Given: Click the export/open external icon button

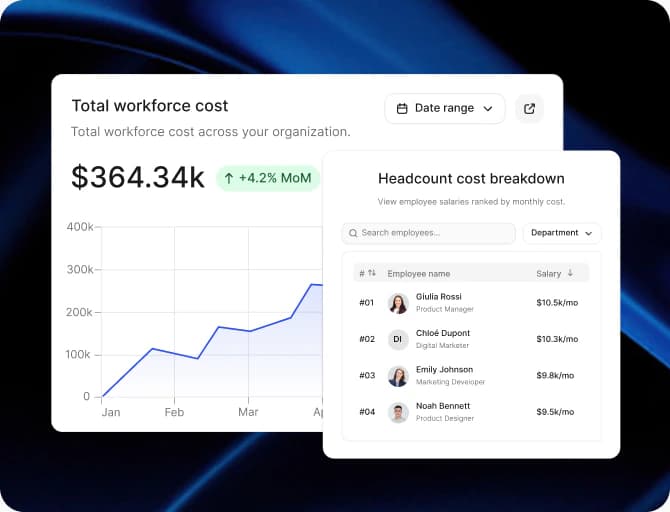Looking at the screenshot, I should tap(529, 109).
